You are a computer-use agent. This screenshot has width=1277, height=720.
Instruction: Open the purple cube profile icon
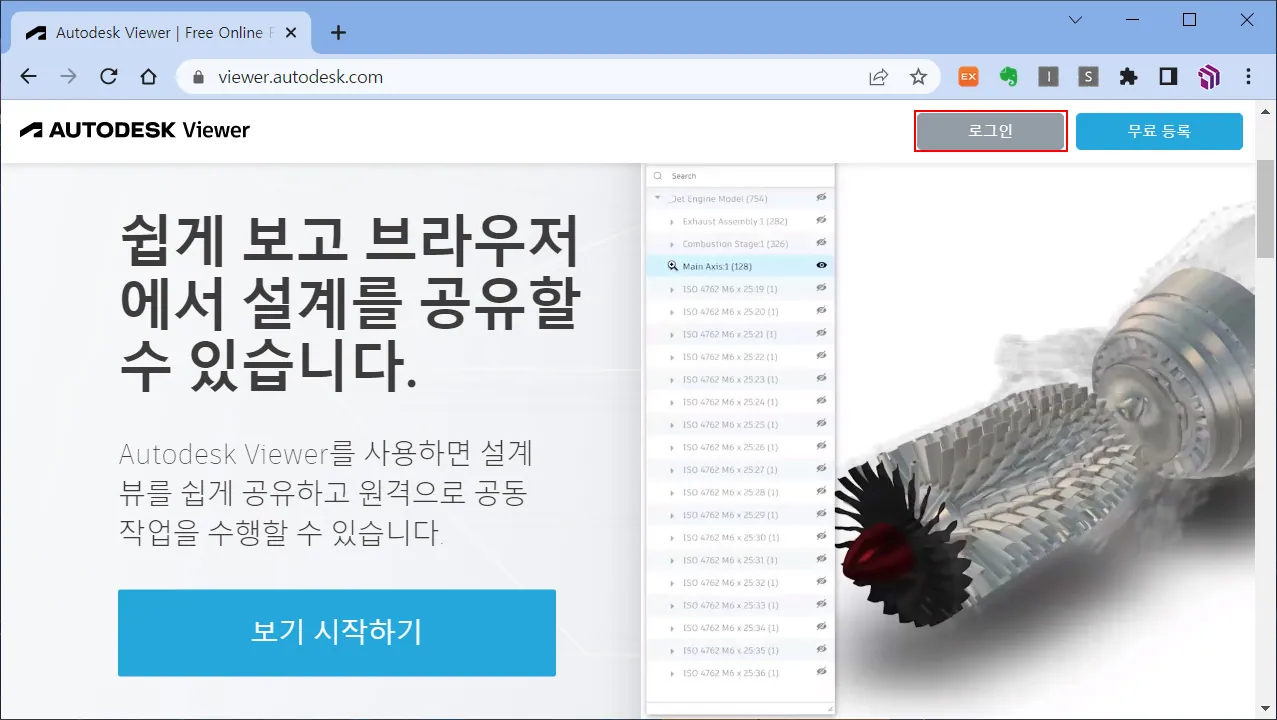(x=1208, y=76)
